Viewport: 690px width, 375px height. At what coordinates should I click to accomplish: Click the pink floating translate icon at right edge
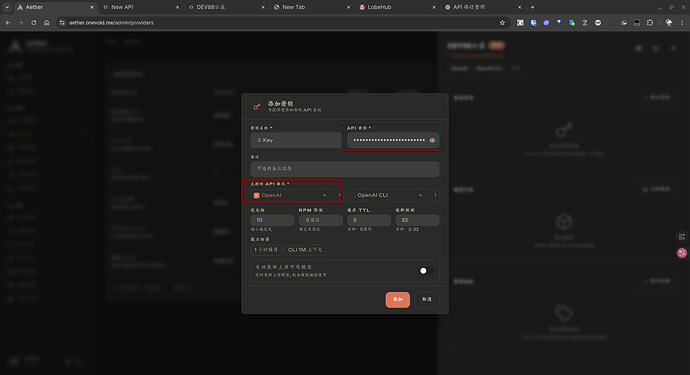tap(682, 253)
